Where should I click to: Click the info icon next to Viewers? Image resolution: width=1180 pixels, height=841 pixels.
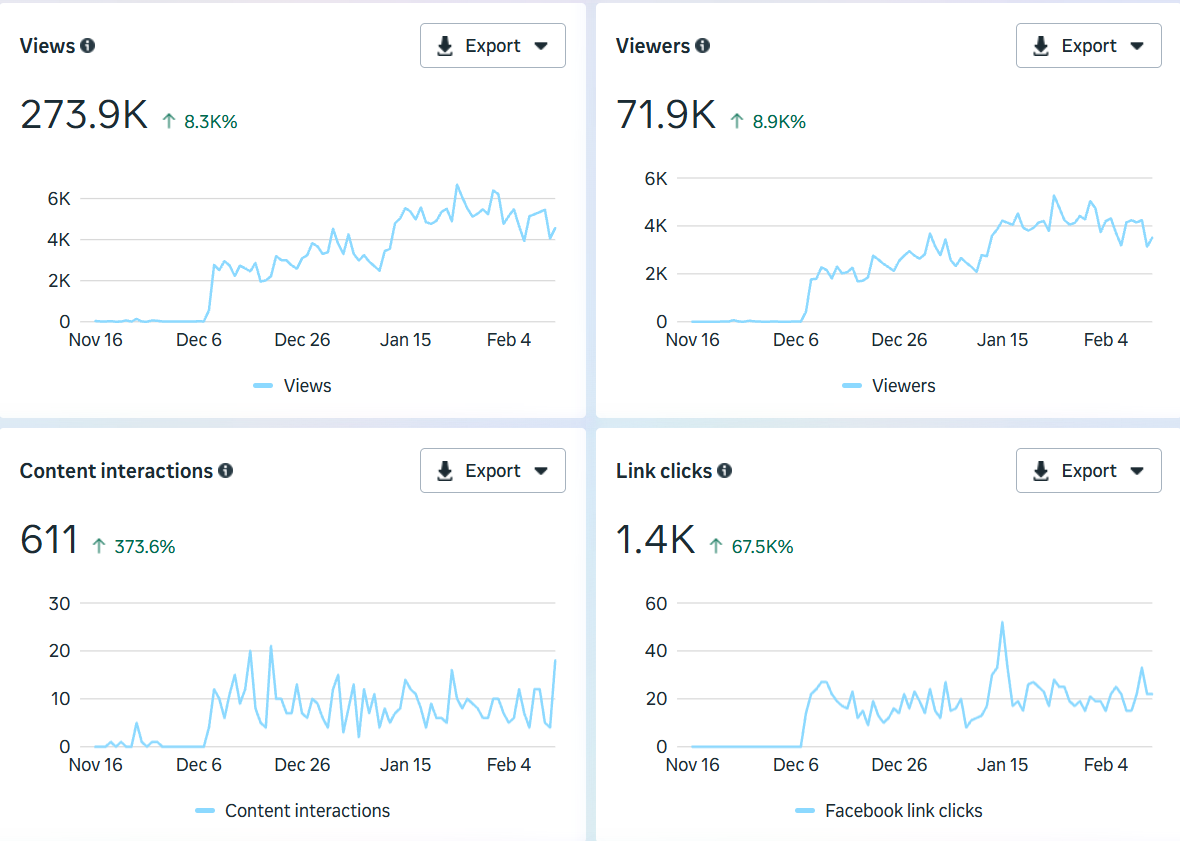[x=703, y=45]
